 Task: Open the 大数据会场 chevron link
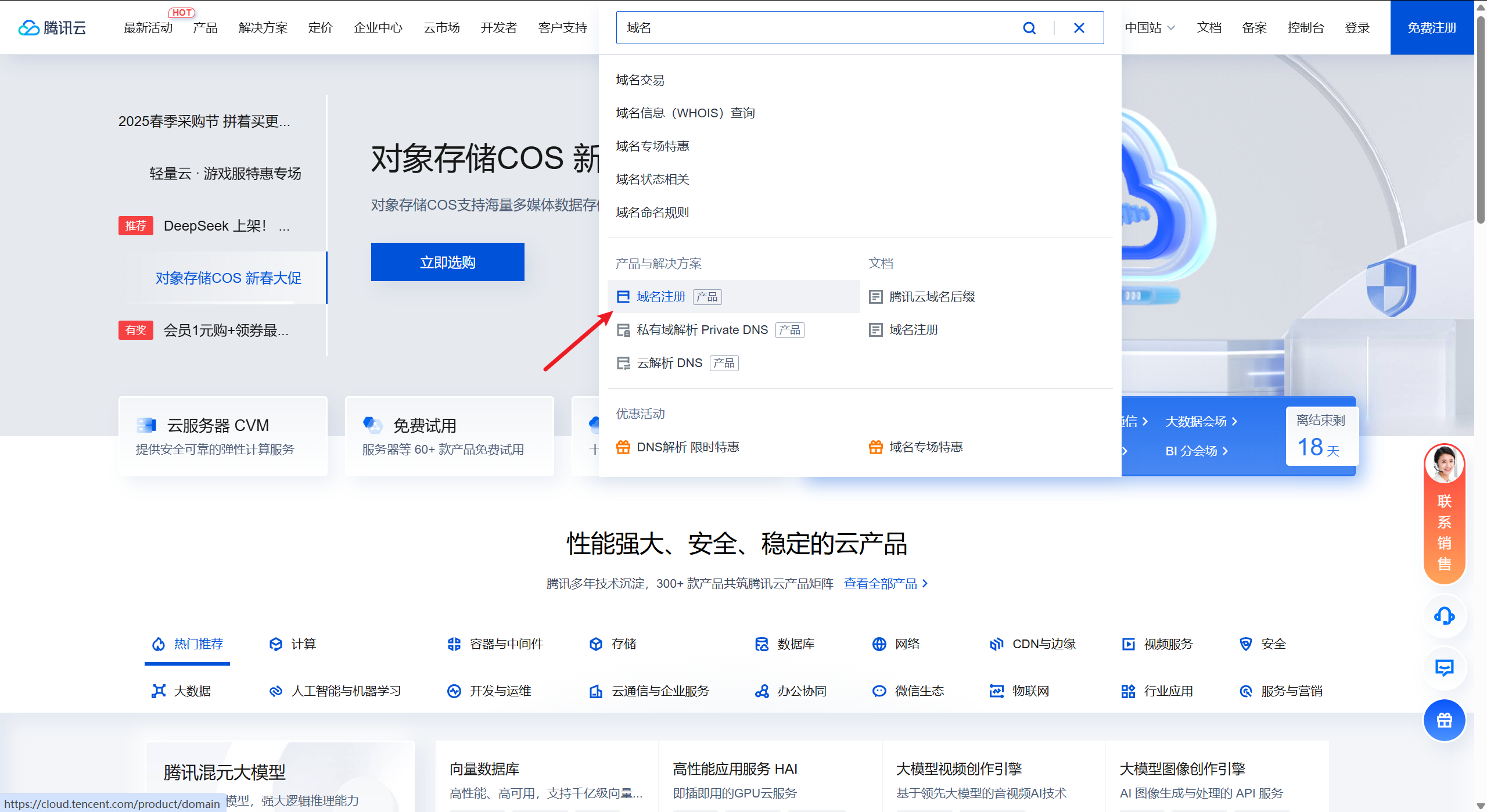[x=1201, y=421]
